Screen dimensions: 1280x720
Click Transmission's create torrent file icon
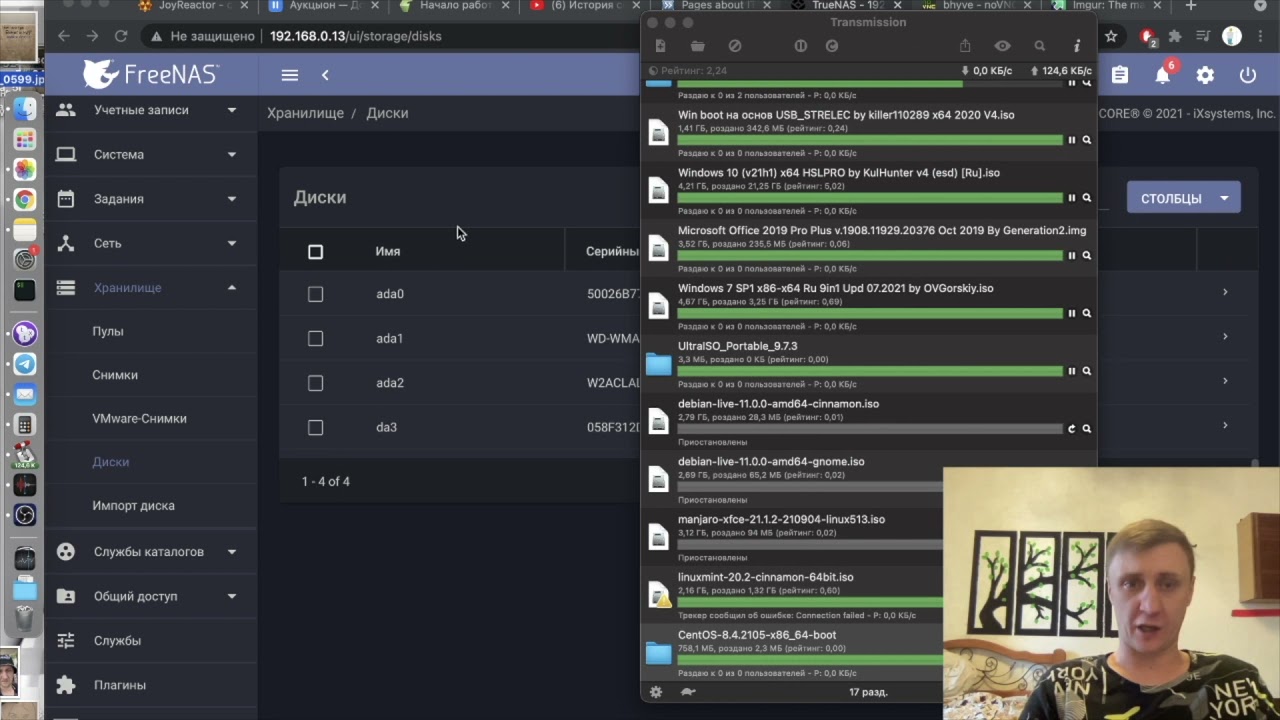(x=660, y=46)
